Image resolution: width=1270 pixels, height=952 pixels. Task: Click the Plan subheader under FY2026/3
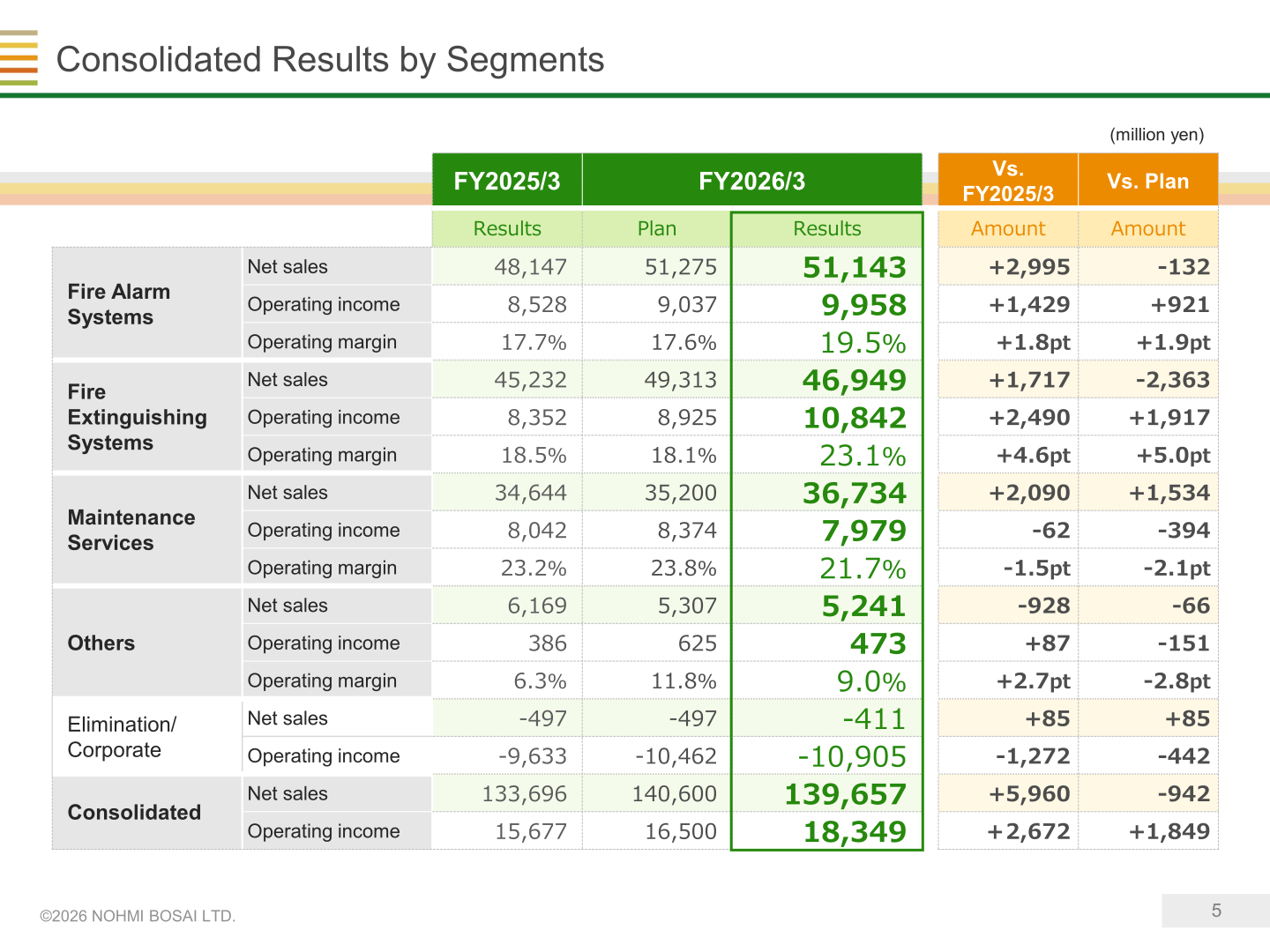tap(657, 228)
